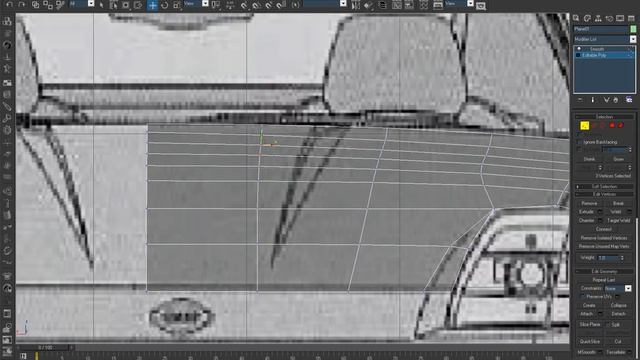Image resolution: width=640 pixels, height=360 pixels.
Task: Click the Bind to Space Warp icon
Action: tap(60, 5)
